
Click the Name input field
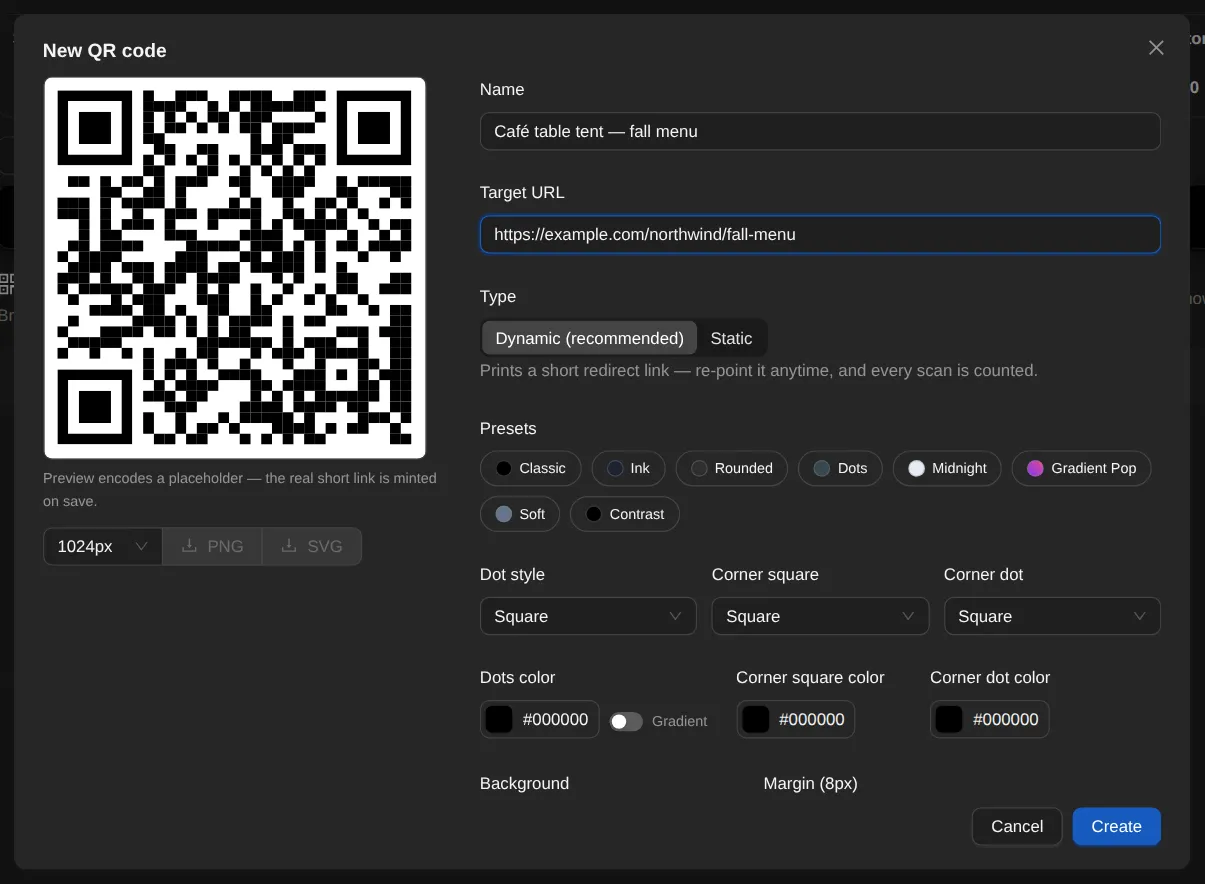[x=820, y=131]
